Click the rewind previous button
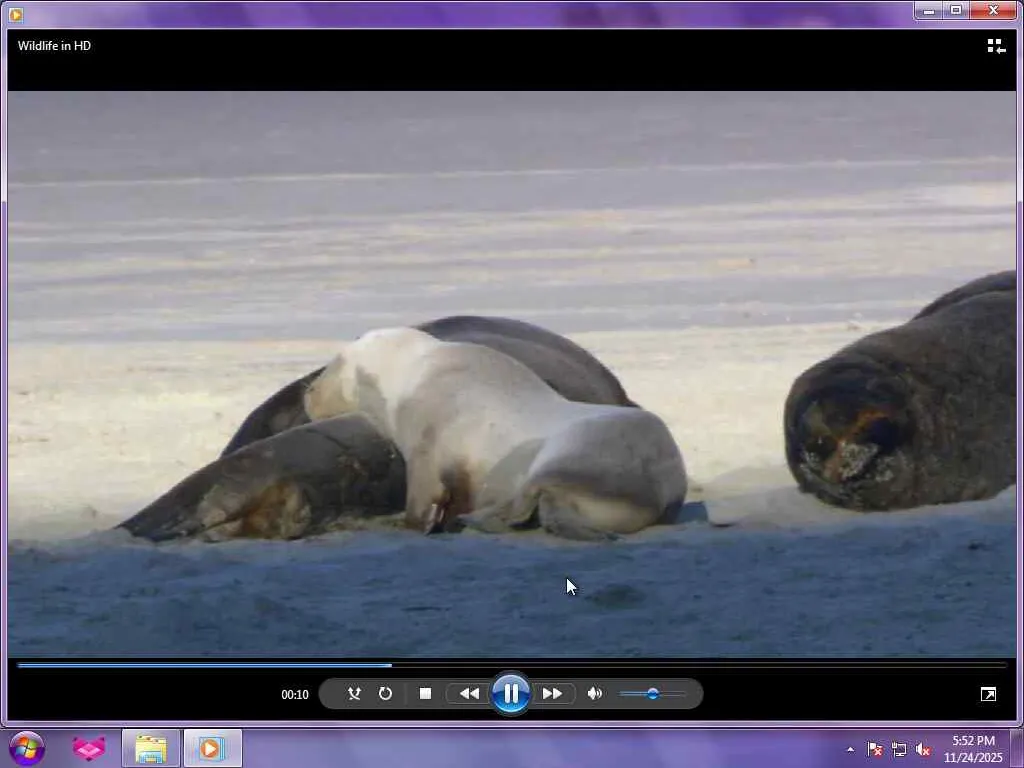Screen dimensions: 1024x768 point(468,693)
